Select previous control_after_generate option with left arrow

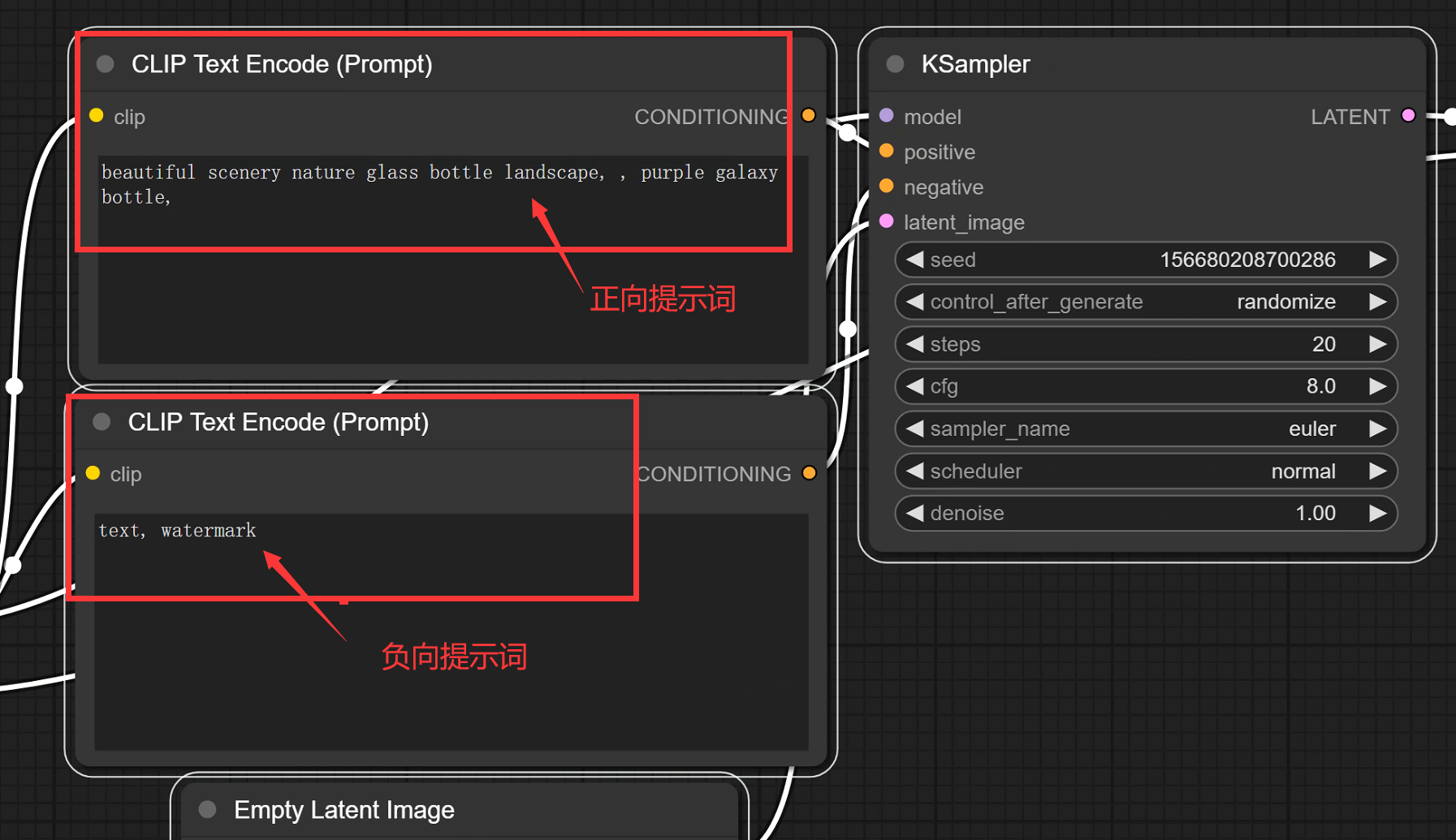(x=914, y=302)
